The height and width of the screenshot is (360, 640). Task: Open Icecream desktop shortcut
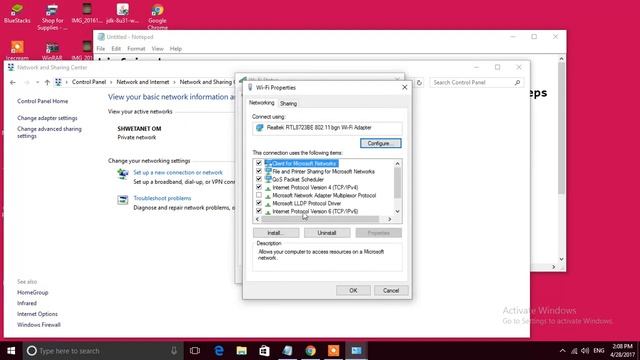tap(17, 50)
